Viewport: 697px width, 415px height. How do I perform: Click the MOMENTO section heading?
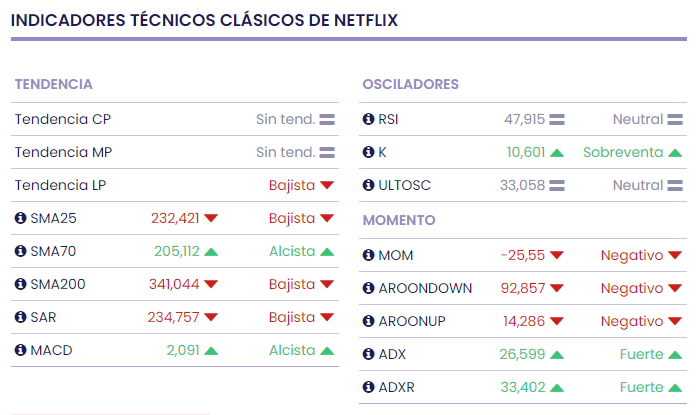point(398,219)
